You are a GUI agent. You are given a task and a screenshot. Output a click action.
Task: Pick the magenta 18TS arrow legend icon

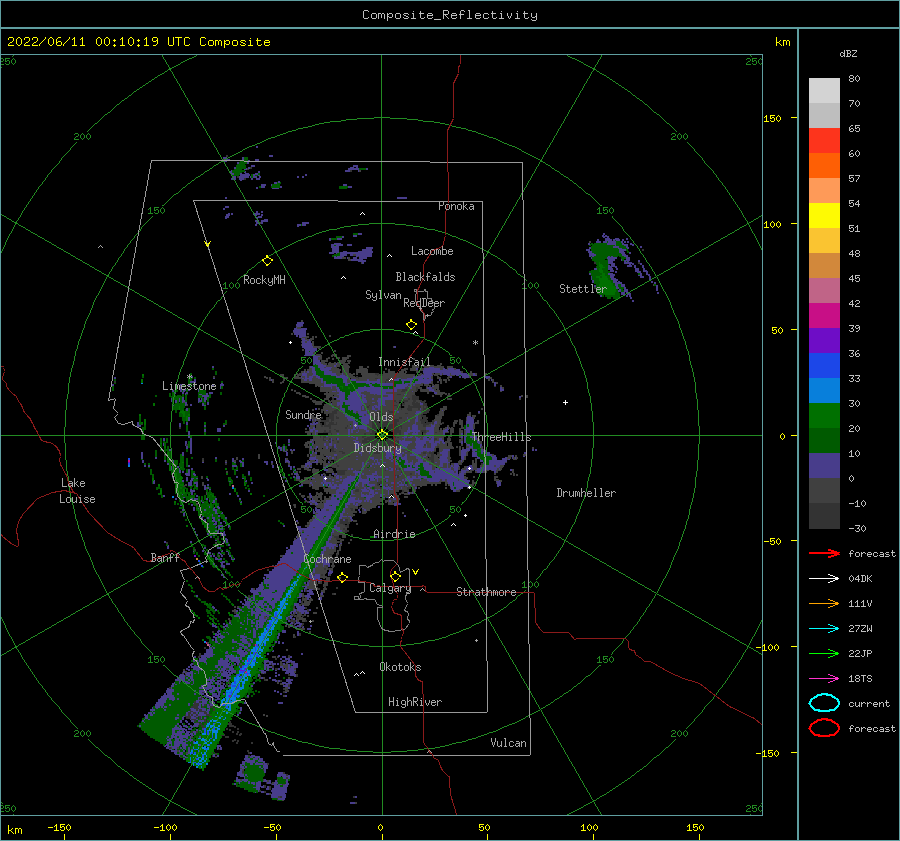point(824,679)
